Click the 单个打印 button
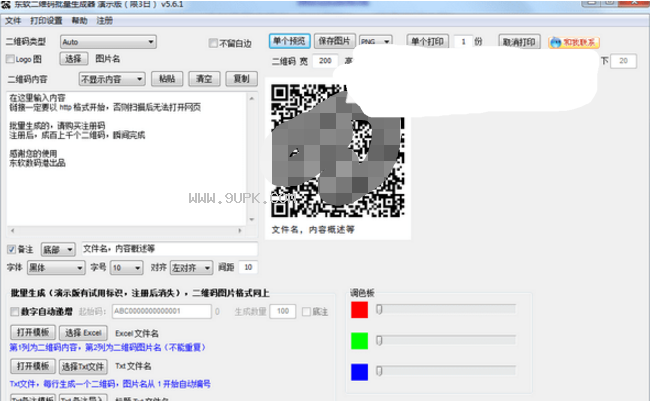Viewport: 650px width, 402px height. (x=427, y=41)
